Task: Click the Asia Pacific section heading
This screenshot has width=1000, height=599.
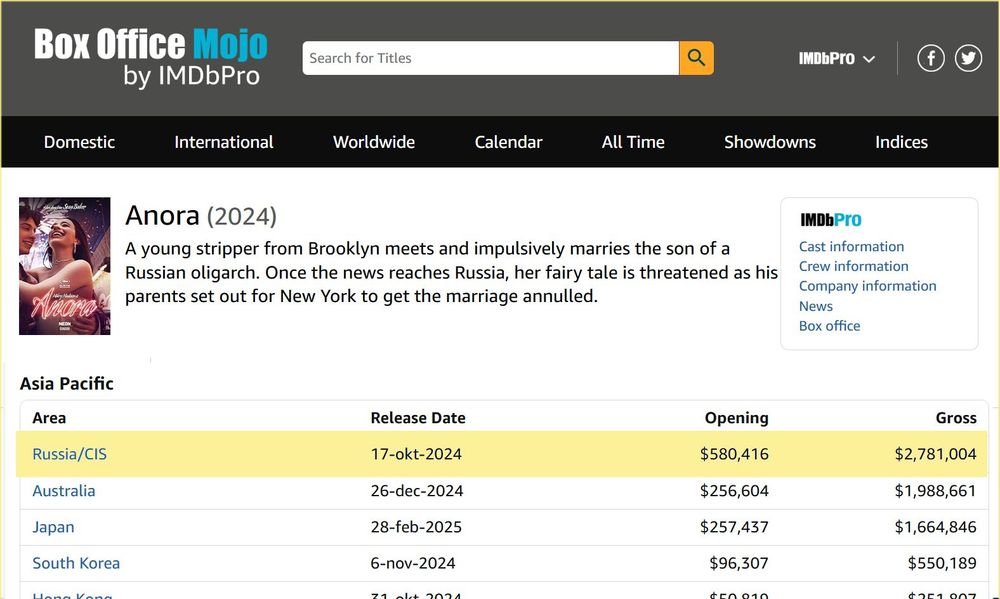Action: point(67,383)
